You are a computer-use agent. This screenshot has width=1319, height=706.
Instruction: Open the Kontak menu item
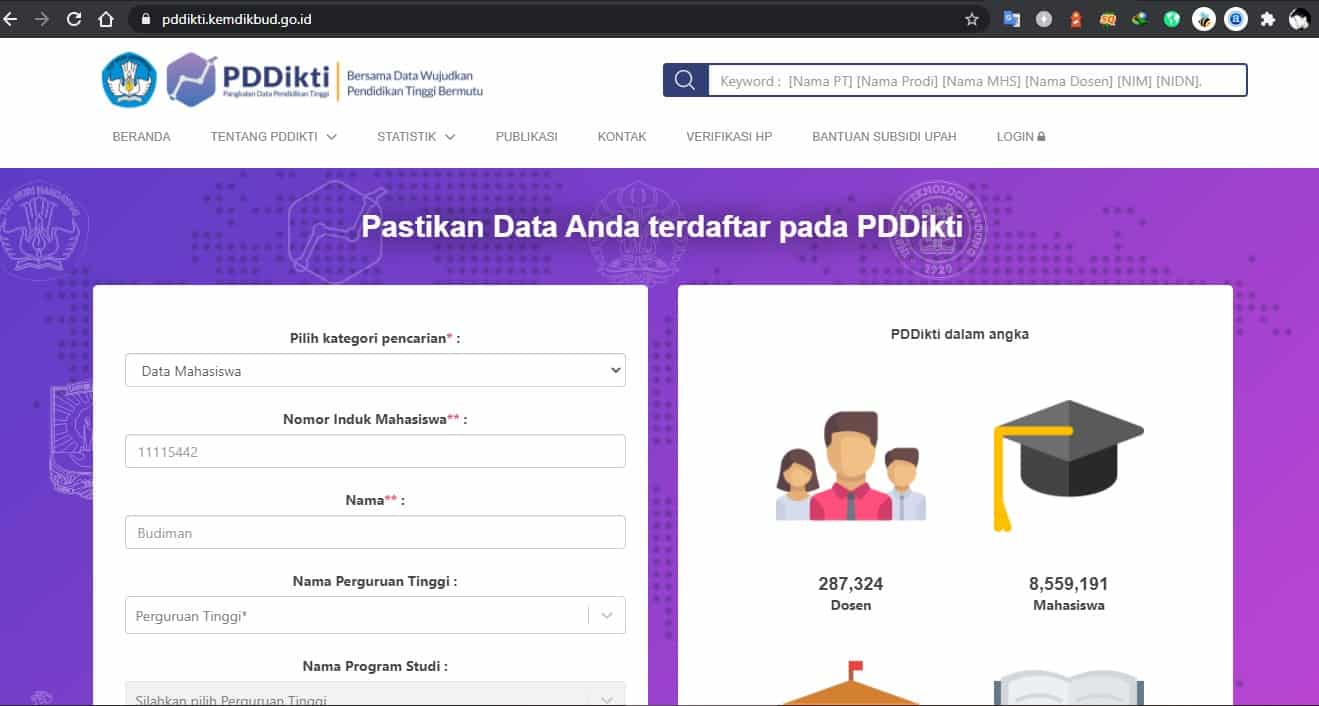click(x=622, y=137)
